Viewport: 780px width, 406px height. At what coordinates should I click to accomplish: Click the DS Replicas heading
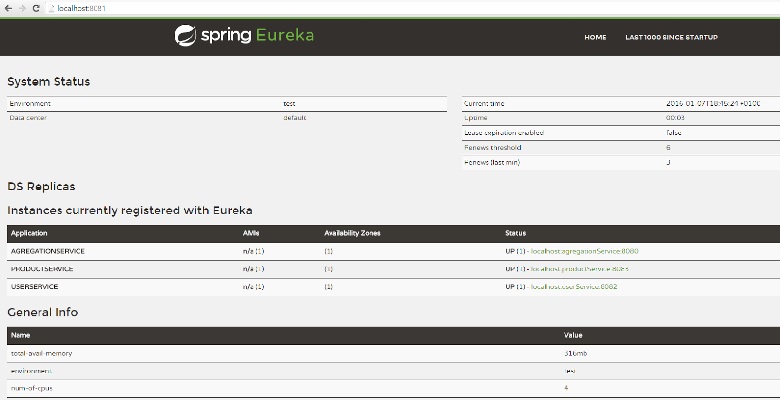tap(41, 186)
